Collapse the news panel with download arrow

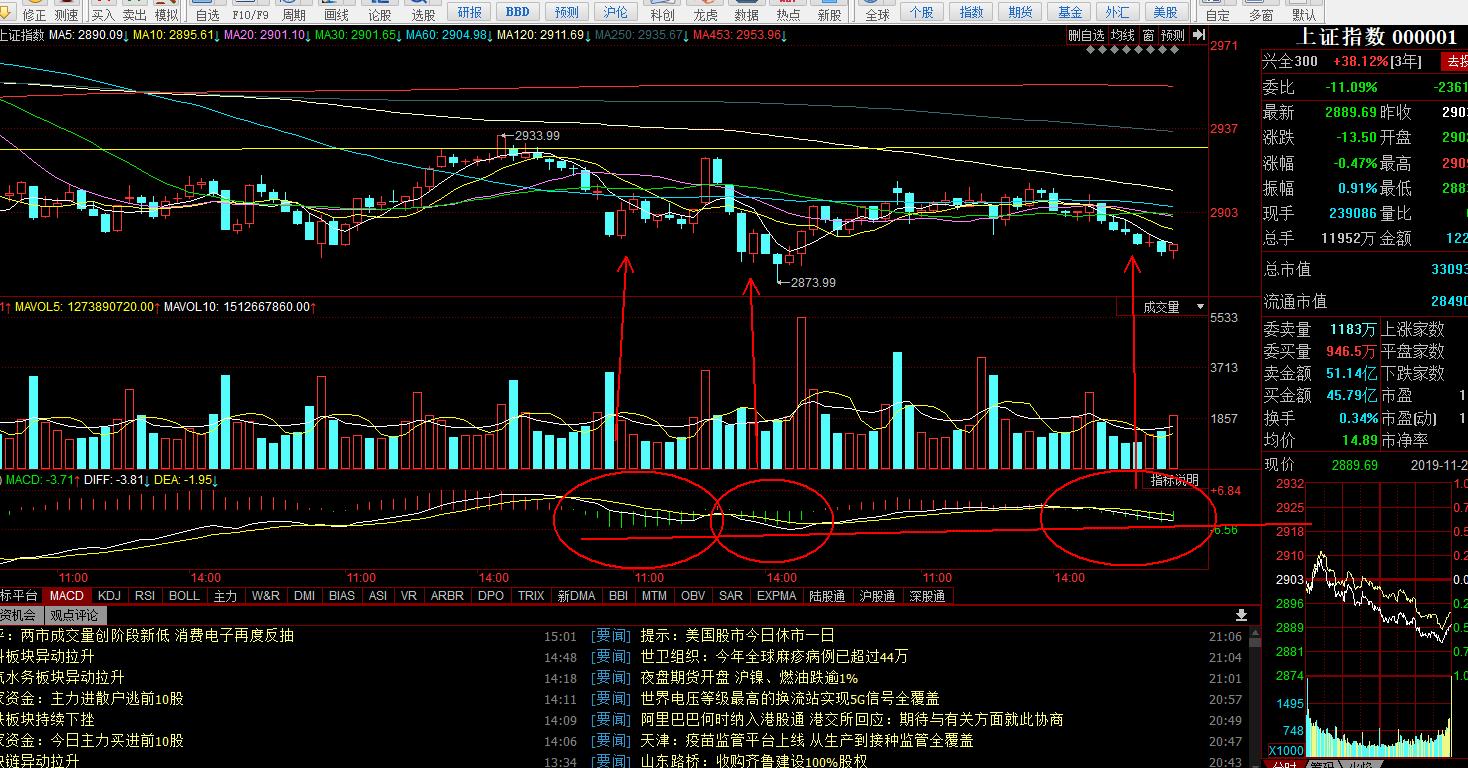(1242, 615)
